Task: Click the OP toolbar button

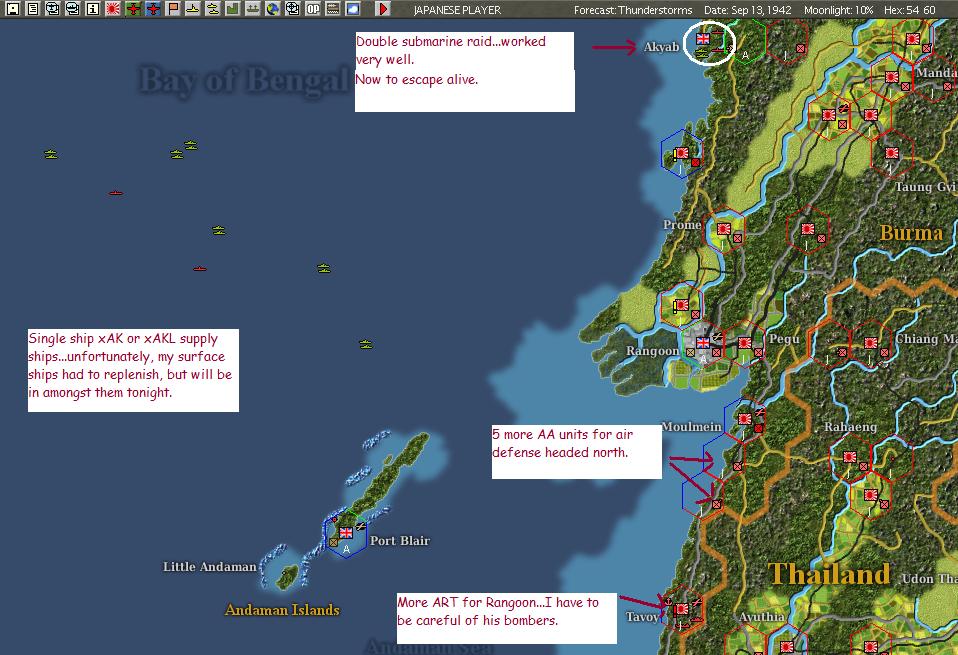Action: tap(312, 9)
